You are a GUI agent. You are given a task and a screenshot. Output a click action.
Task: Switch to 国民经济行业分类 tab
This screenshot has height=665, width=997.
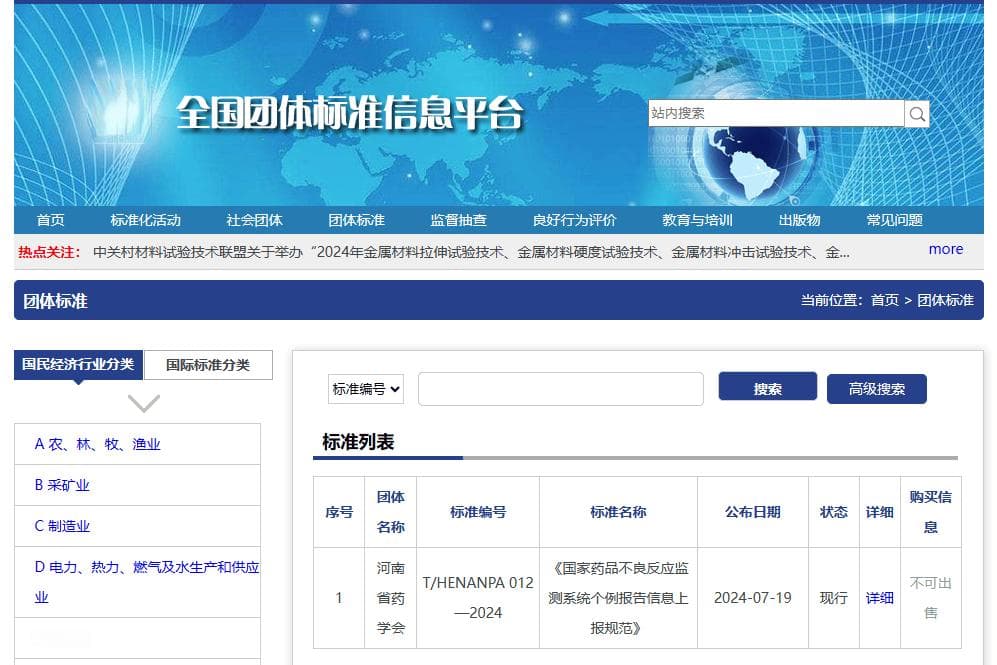78,364
